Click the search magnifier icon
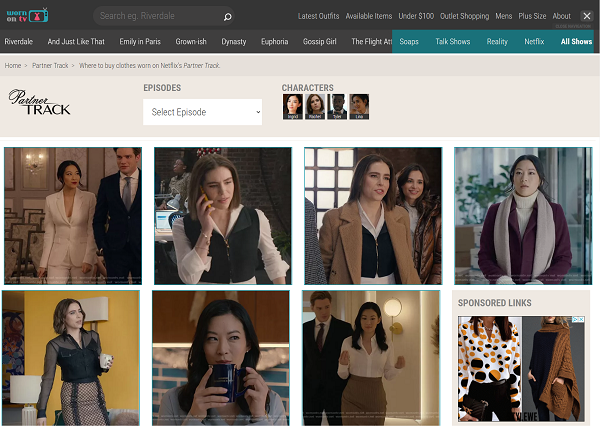 (227, 16)
